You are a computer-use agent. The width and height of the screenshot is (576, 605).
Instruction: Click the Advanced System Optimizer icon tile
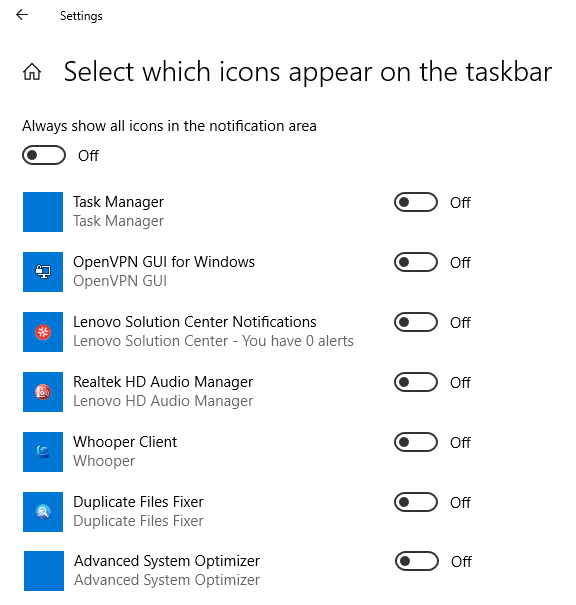coord(44,571)
